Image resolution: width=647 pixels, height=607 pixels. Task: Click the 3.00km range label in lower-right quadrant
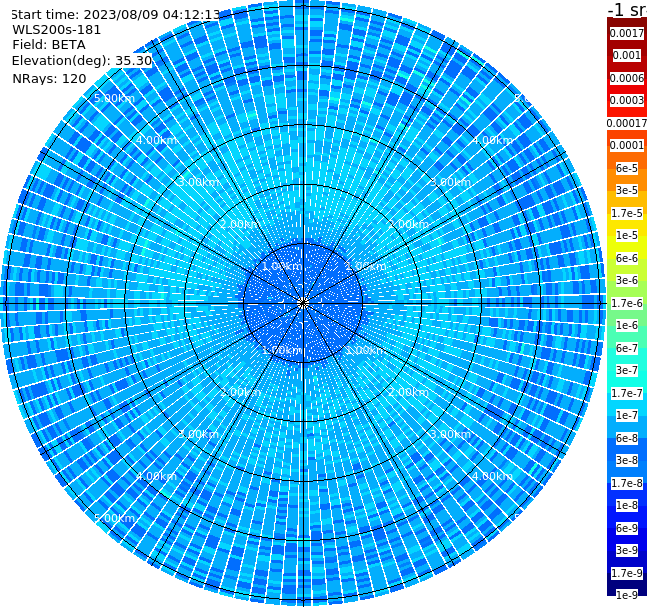tap(450, 434)
